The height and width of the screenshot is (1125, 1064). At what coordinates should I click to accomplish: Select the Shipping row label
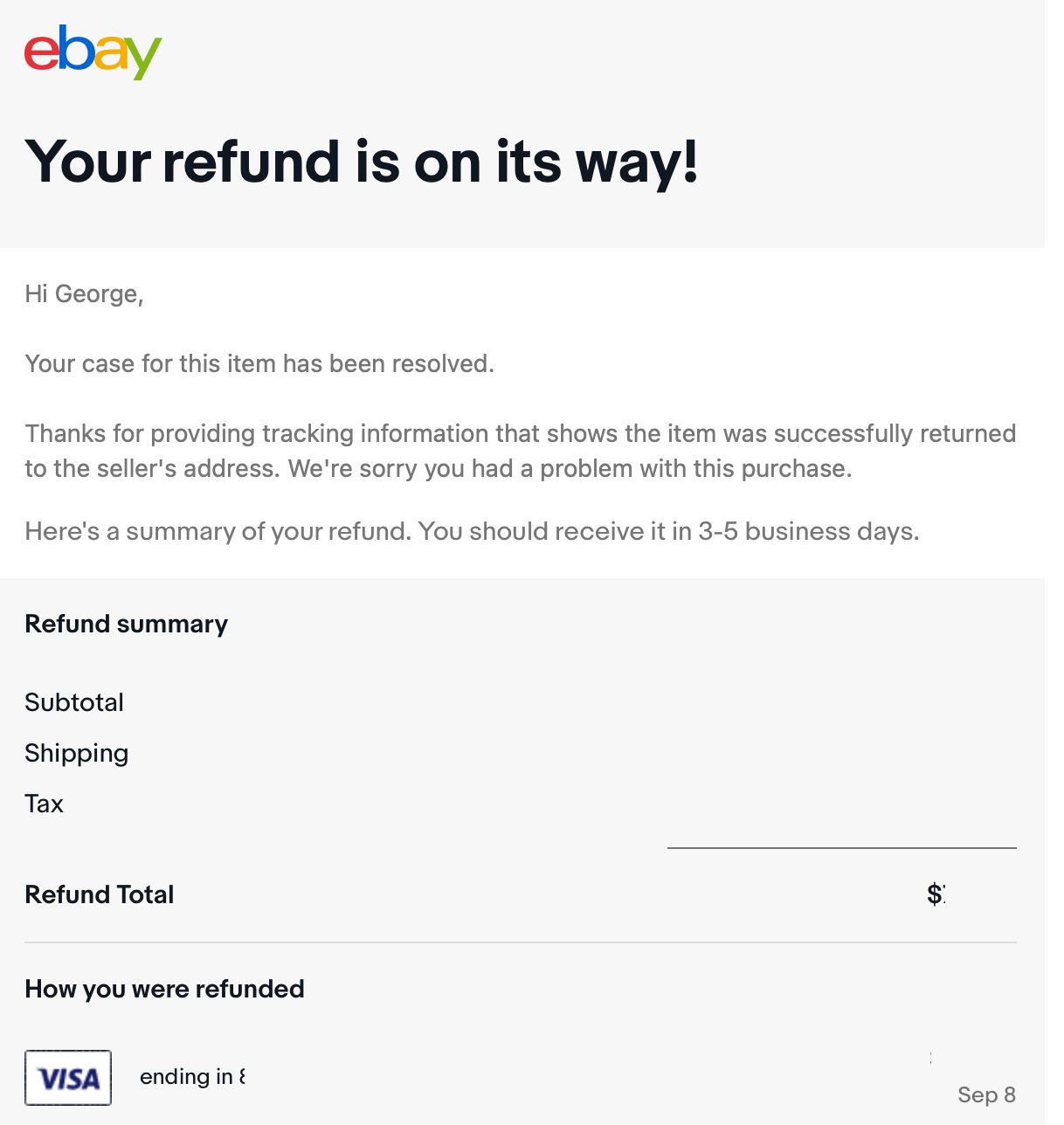[77, 754]
